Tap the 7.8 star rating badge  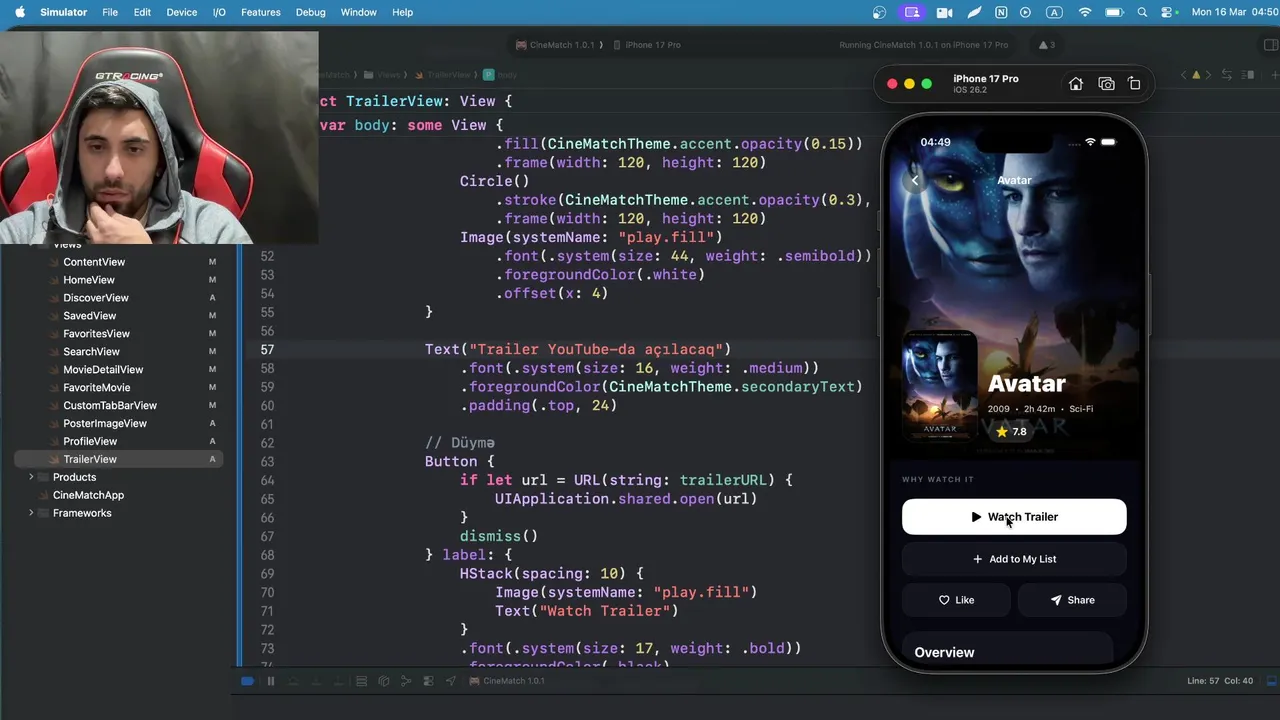pos(1011,432)
